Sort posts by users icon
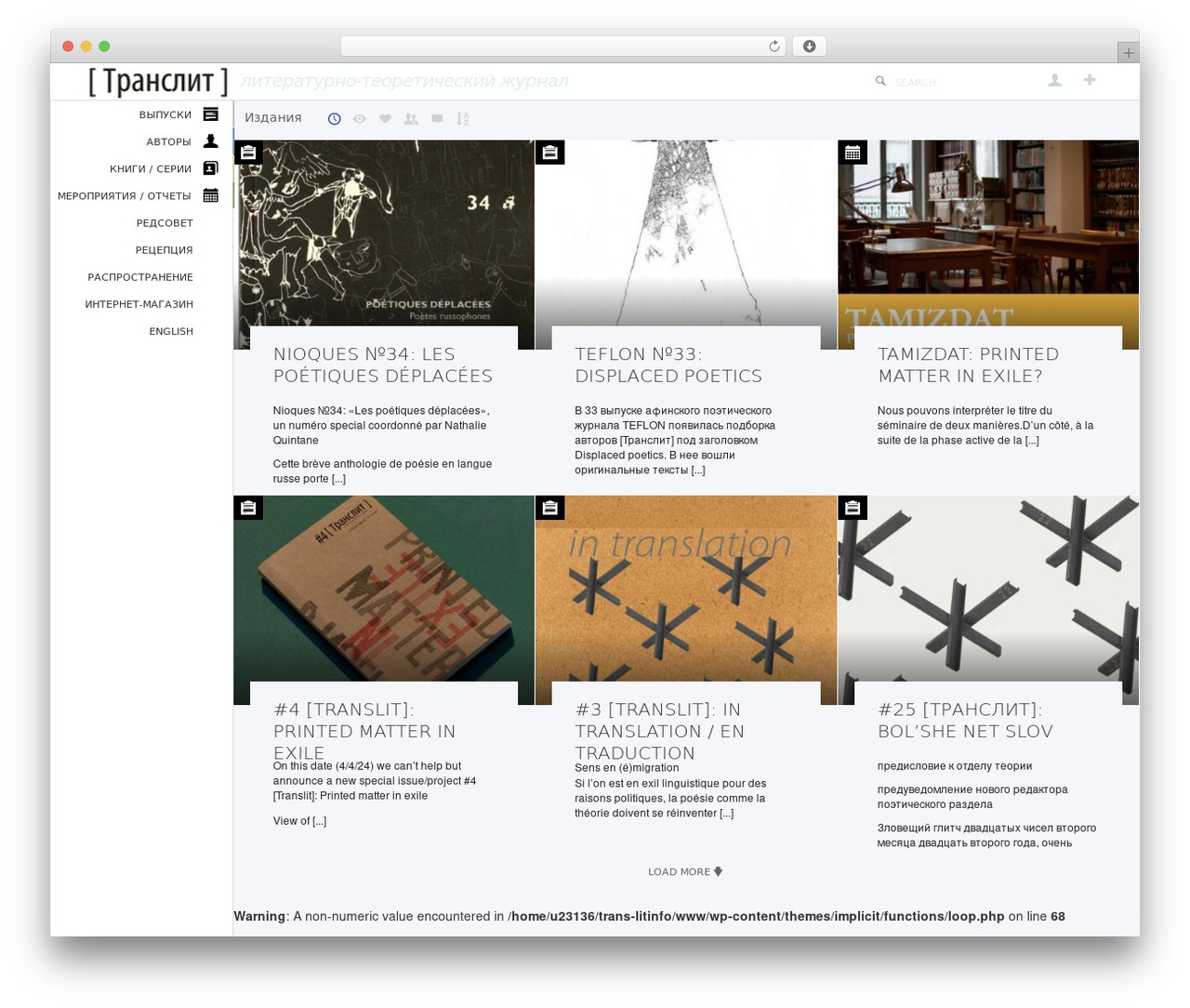This screenshot has width=1190, height=1008. [x=411, y=119]
